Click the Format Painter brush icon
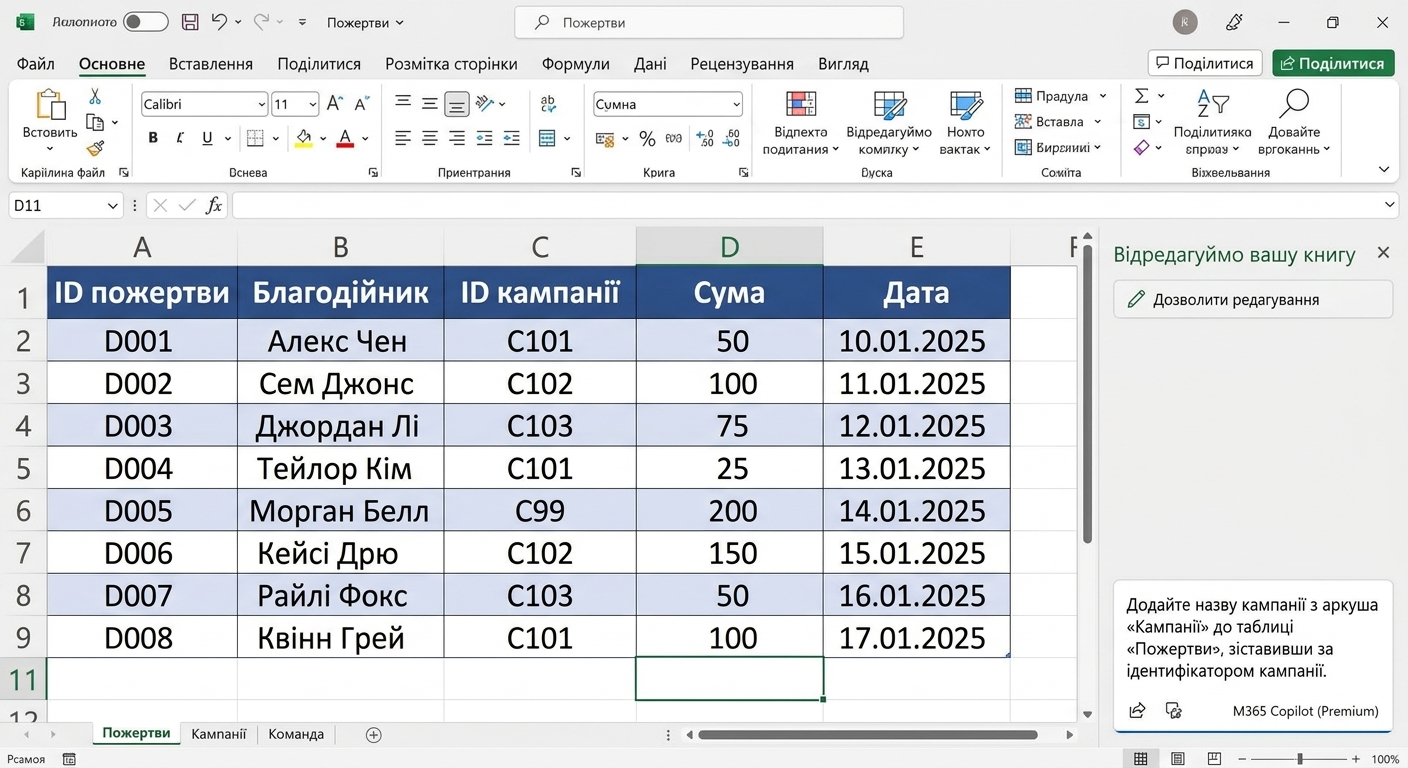 pos(95,148)
